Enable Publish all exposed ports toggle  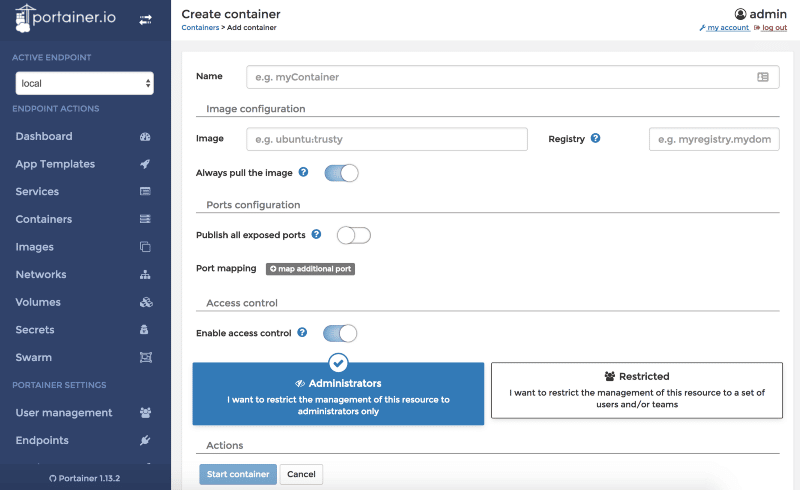pyautogui.click(x=353, y=235)
